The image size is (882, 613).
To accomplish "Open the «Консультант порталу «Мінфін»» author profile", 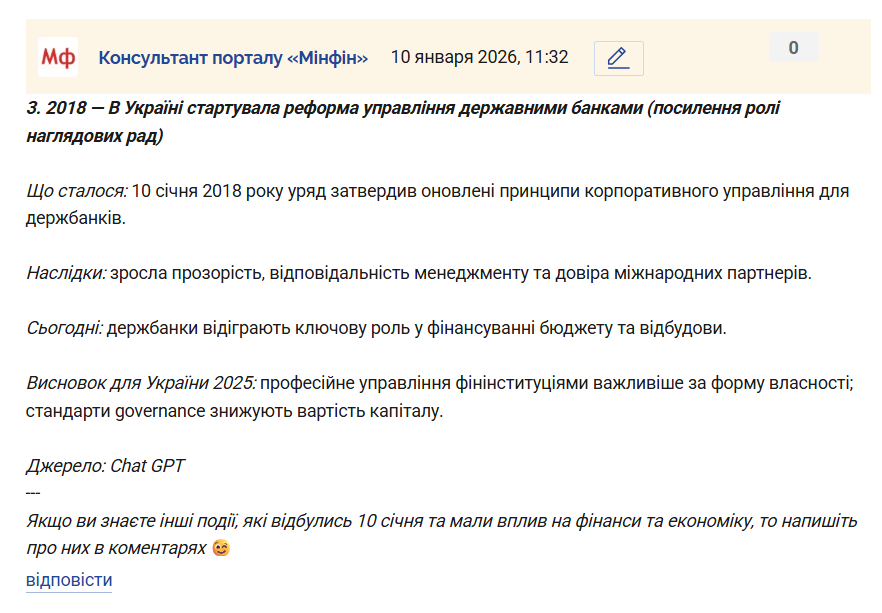I will 233,58.
